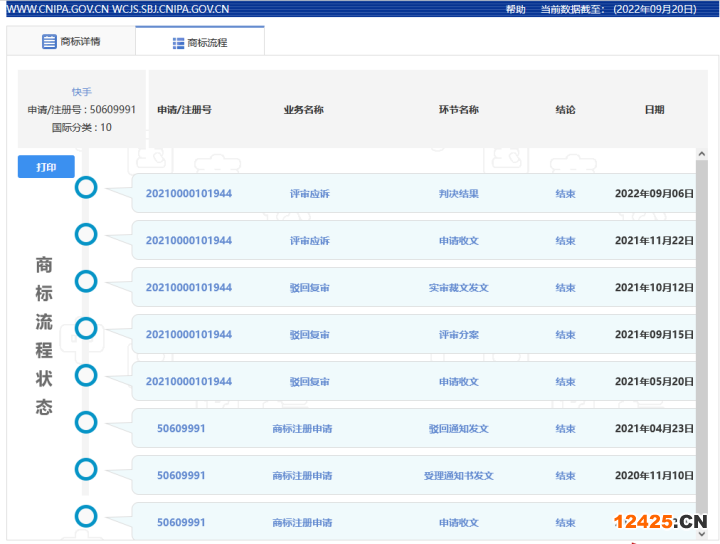Select 驳回通知发文 stage text

coord(458,429)
